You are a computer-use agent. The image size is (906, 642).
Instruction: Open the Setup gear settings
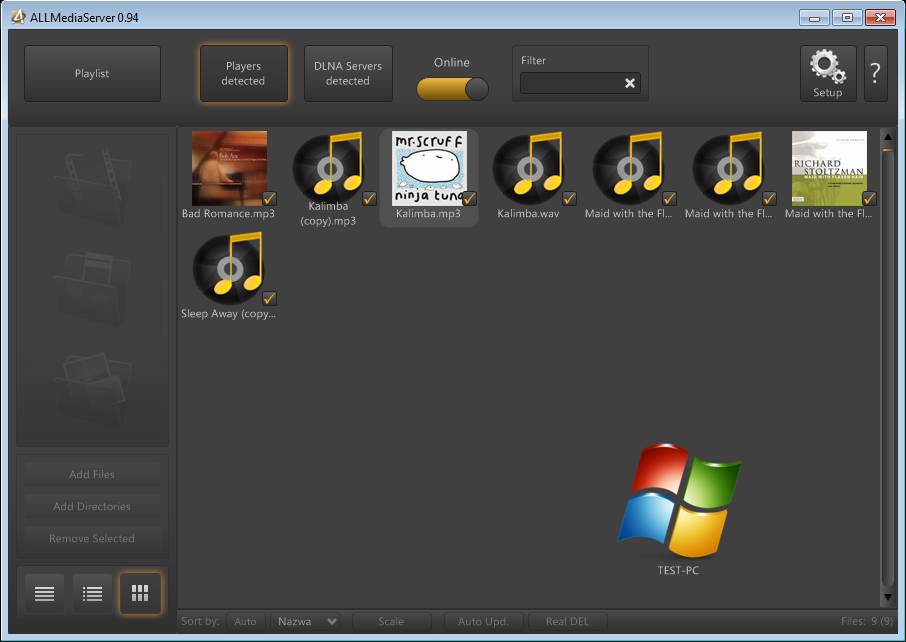click(x=828, y=73)
